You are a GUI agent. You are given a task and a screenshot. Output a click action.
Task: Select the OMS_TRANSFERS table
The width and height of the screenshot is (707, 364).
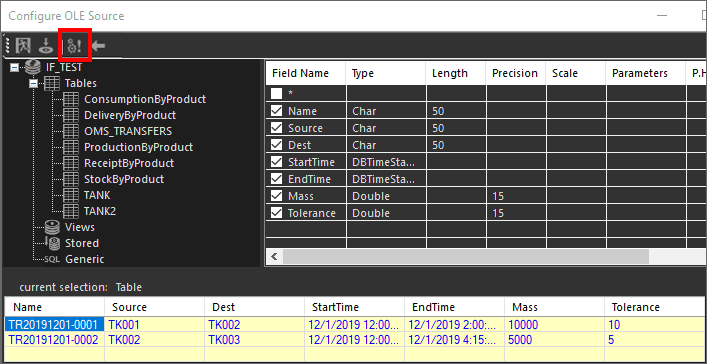128,131
